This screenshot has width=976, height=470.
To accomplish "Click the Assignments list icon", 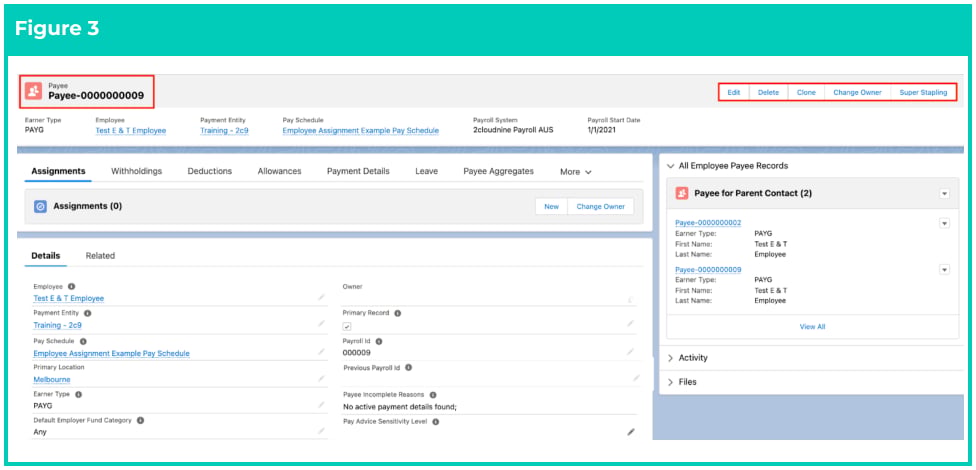I will tap(40, 207).
